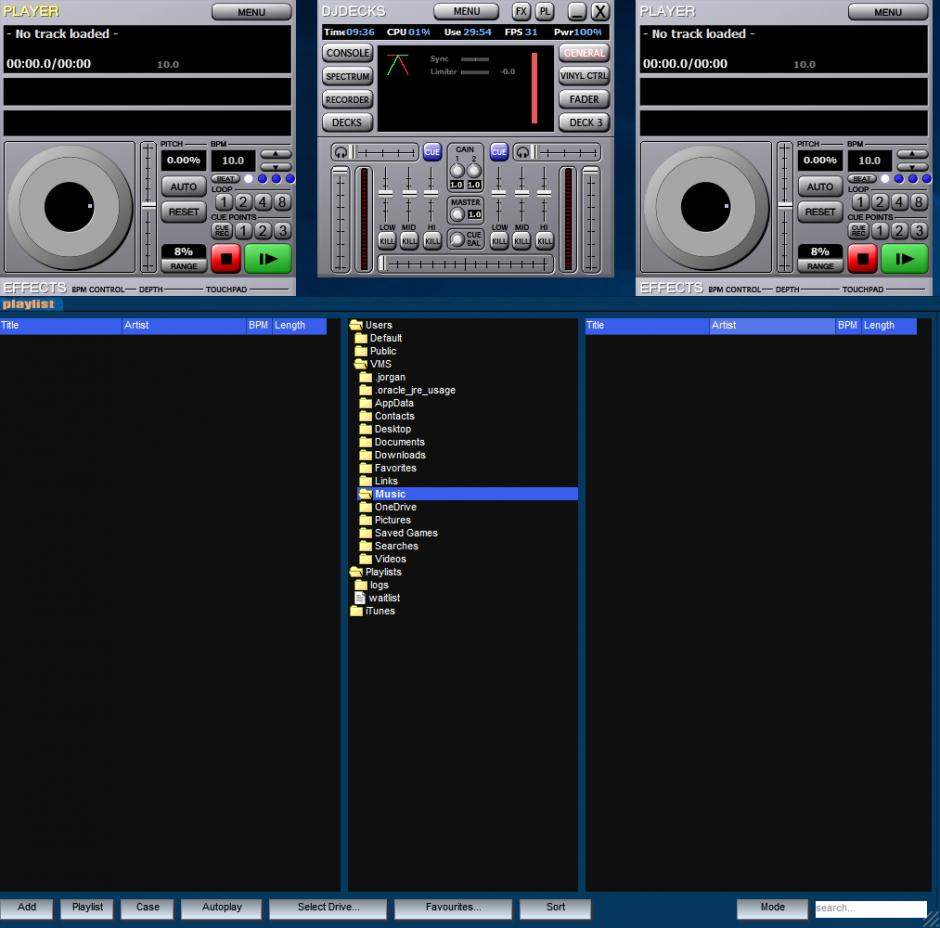Click the waitlist file icon entry

point(378,598)
